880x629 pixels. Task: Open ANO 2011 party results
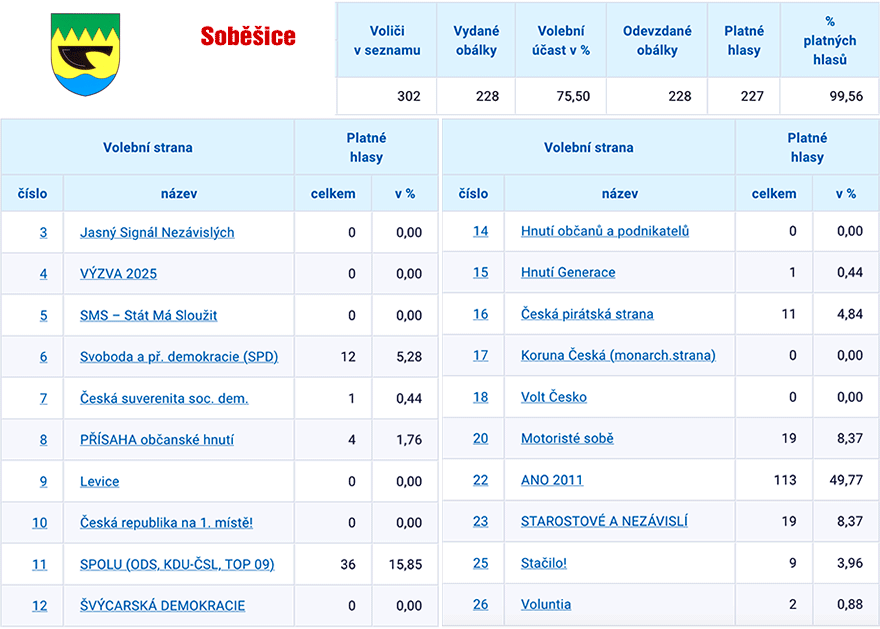tap(552, 480)
